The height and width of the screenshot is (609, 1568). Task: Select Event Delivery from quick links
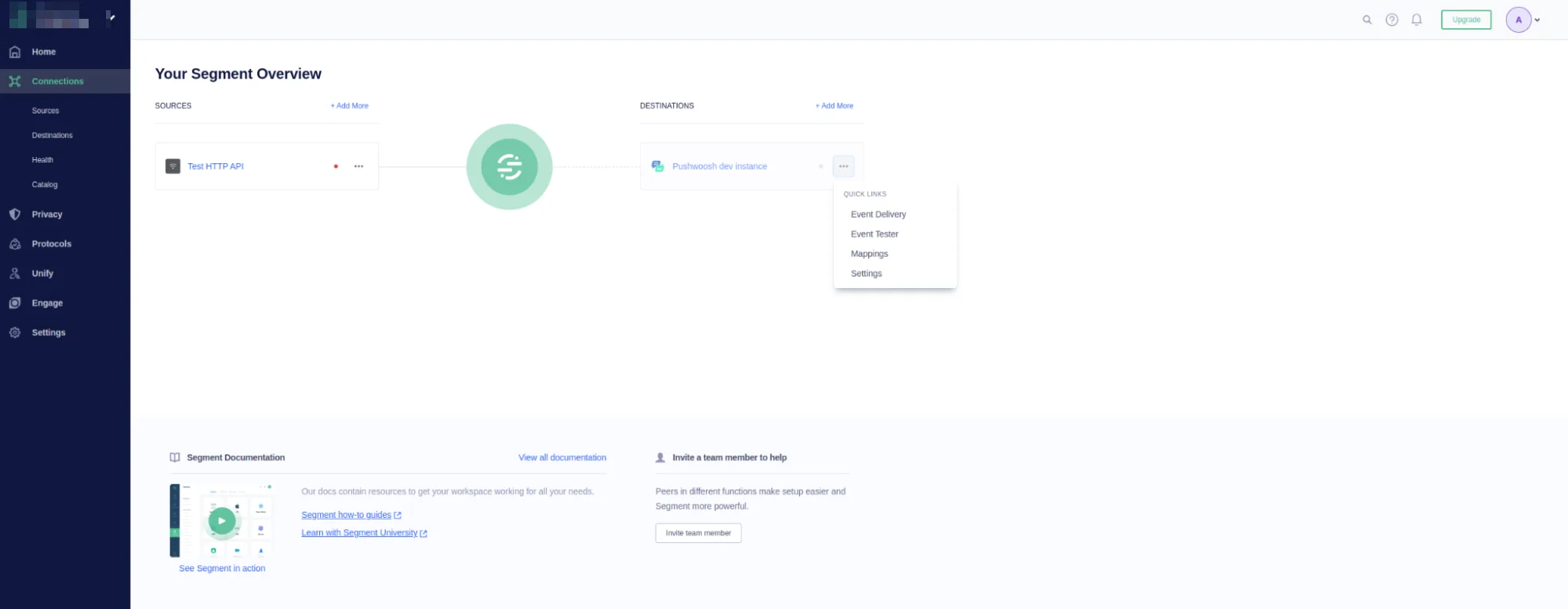coord(878,214)
